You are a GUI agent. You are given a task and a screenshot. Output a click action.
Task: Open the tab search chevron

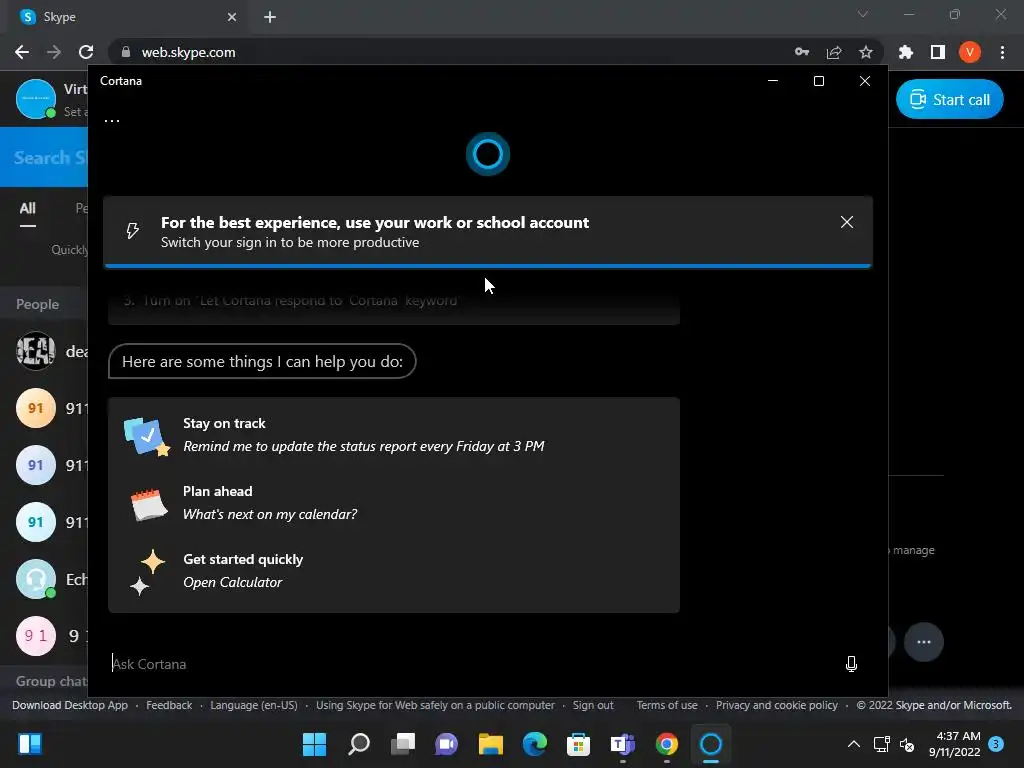click(863, 14)
